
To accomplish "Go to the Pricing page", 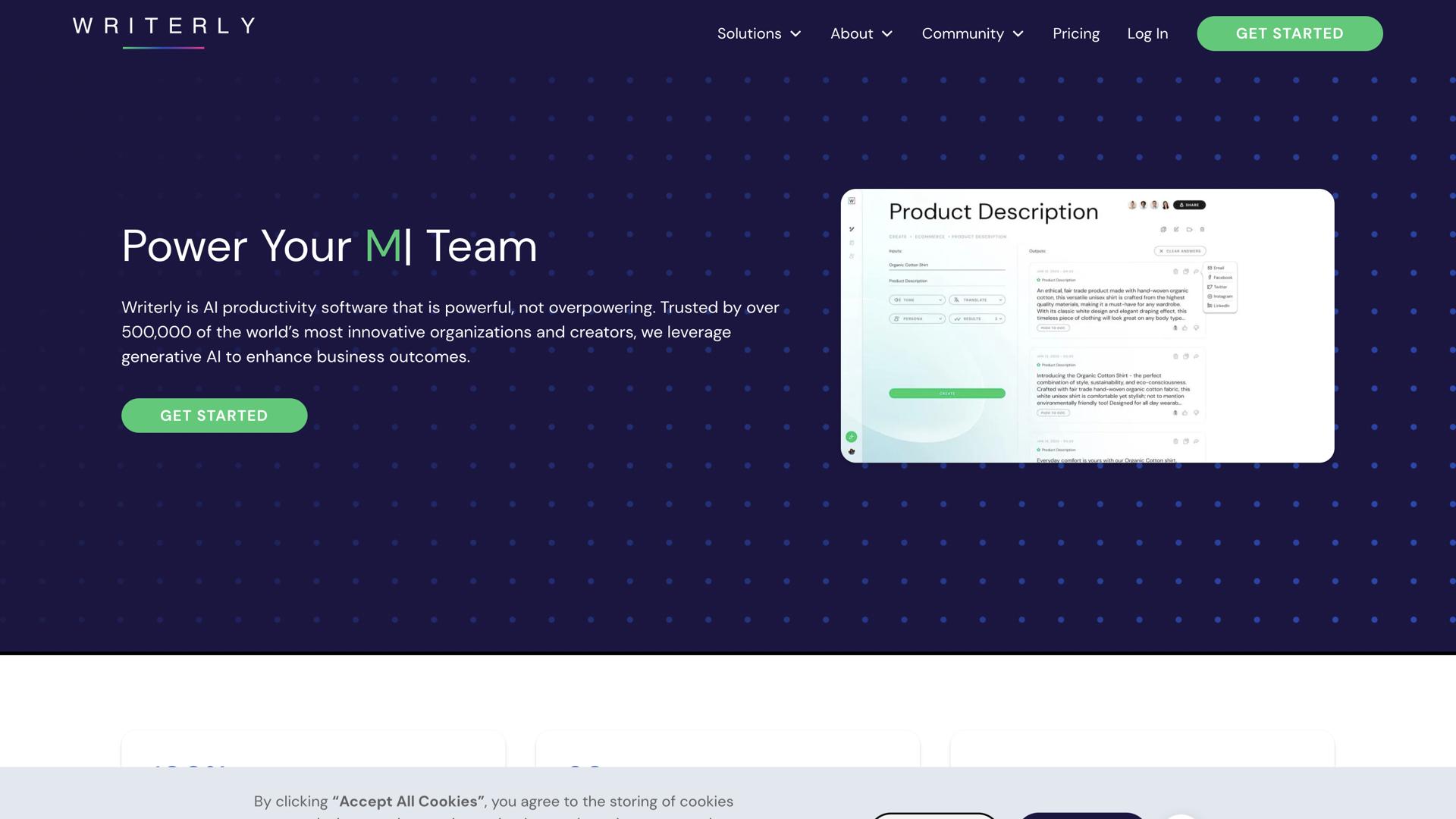I will tap(1075, 34).
